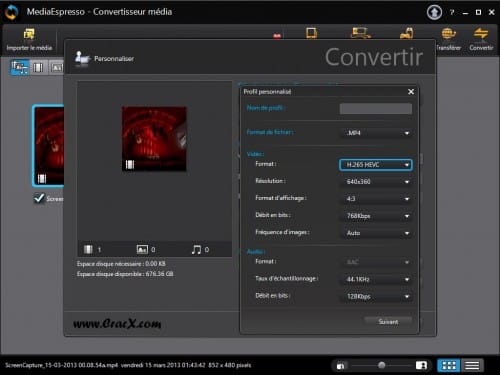Viewport: 500px width, 375px height.
Task: Filter library by photos icon
Action: coord(57,68)
